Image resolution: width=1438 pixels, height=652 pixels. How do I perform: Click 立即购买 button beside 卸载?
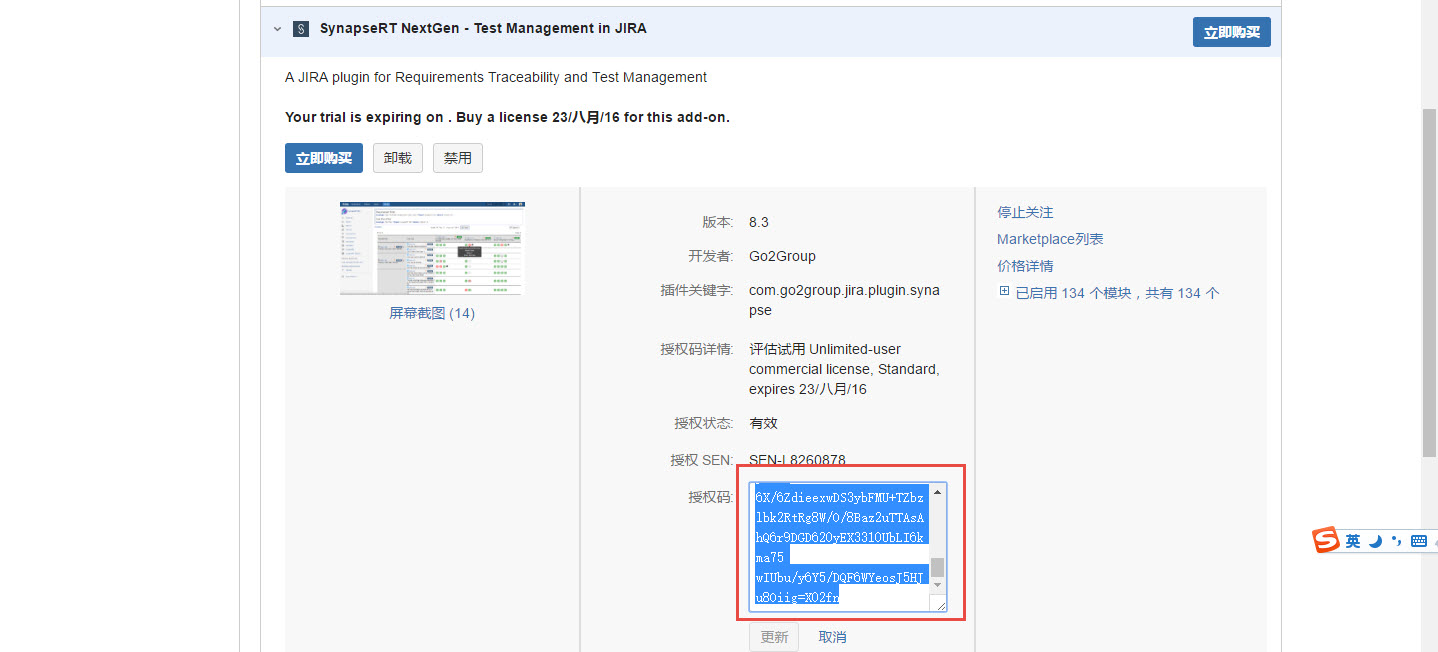coord(324,158)
